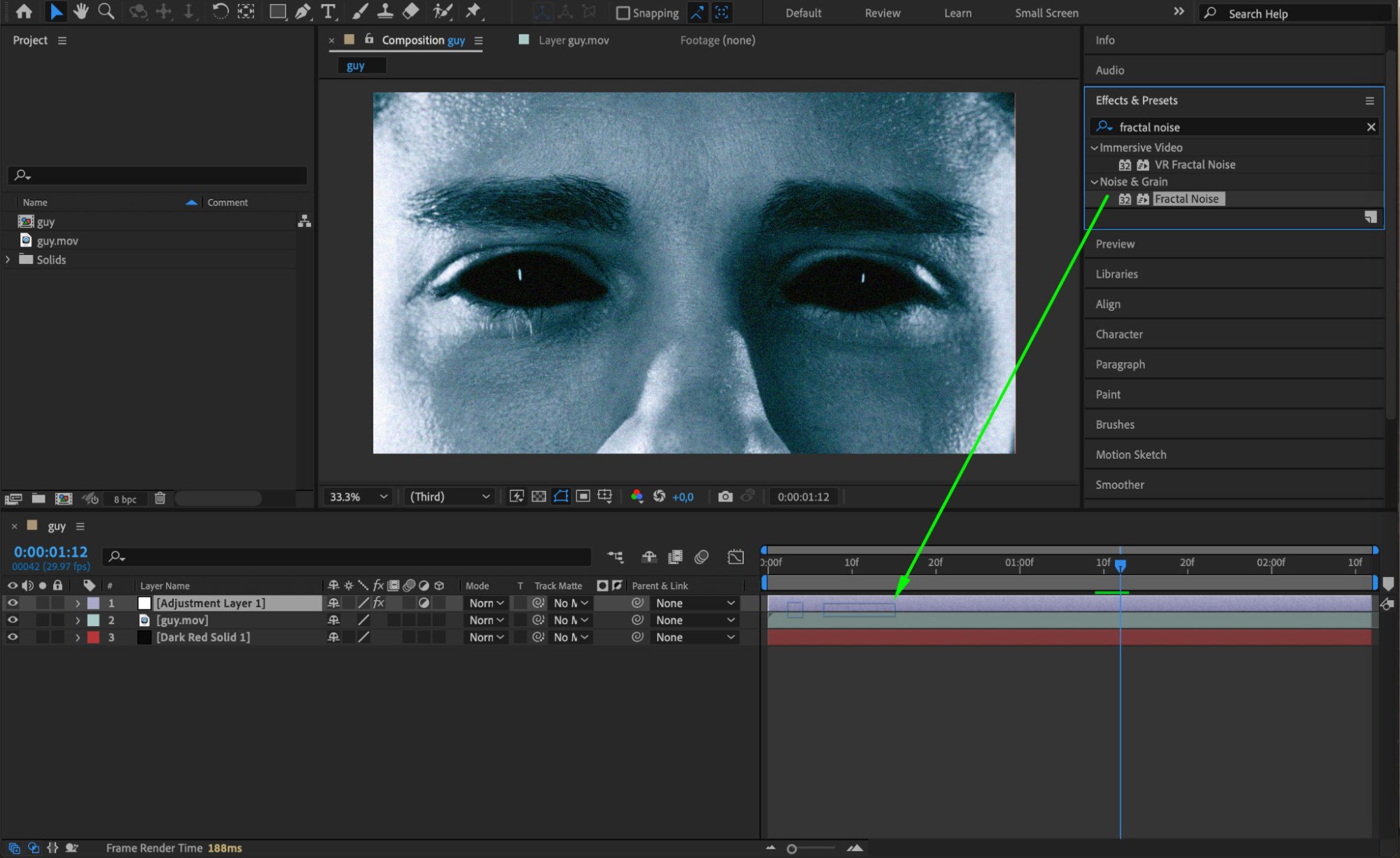Select the Type tool
1400x858 pixels.
pyautogui.click(x=328, y=11)
